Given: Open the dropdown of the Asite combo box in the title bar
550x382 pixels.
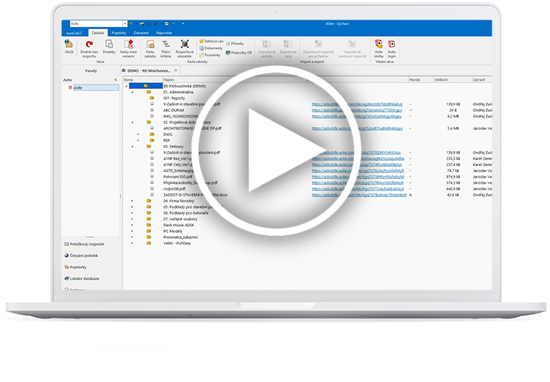Looking at the screenshot, I should coord(125,24).
